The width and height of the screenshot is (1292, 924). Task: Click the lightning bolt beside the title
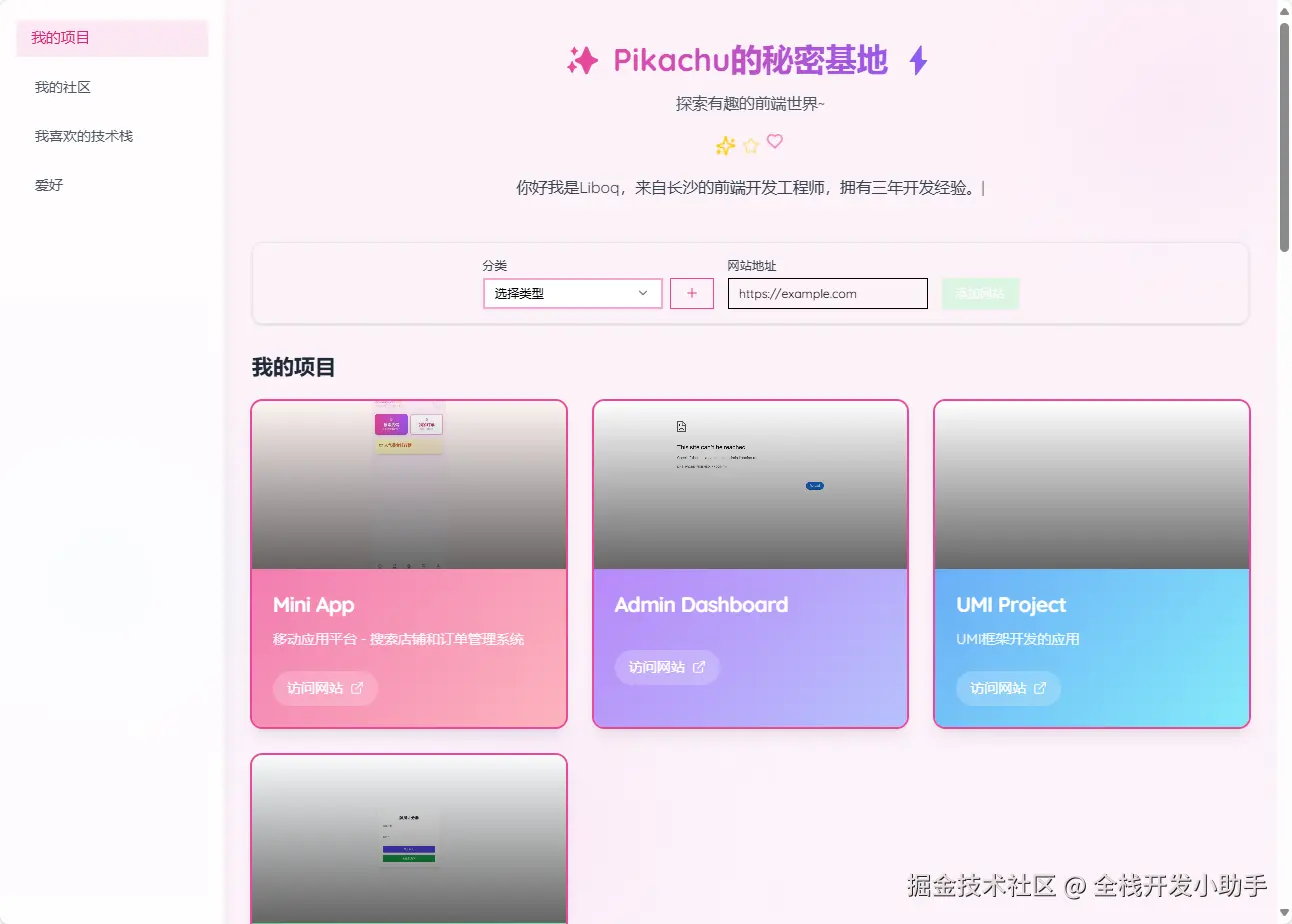pyautogui.click(x=917, y=61)
